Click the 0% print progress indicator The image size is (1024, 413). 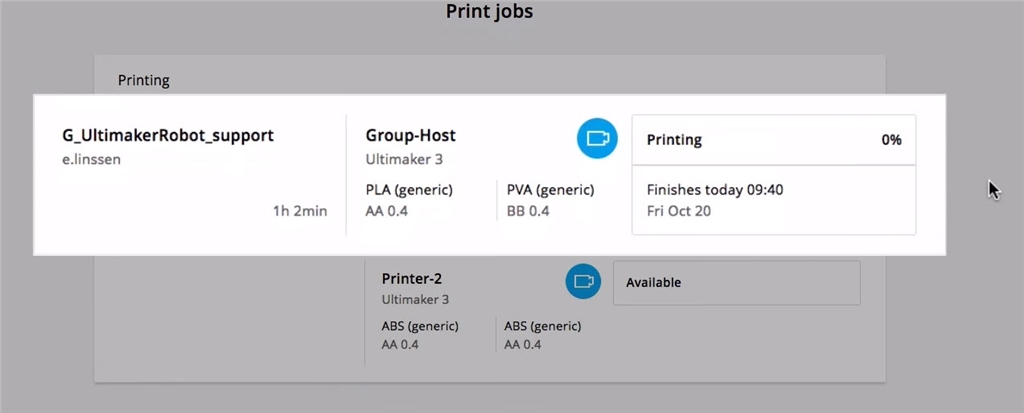[891, 140]
